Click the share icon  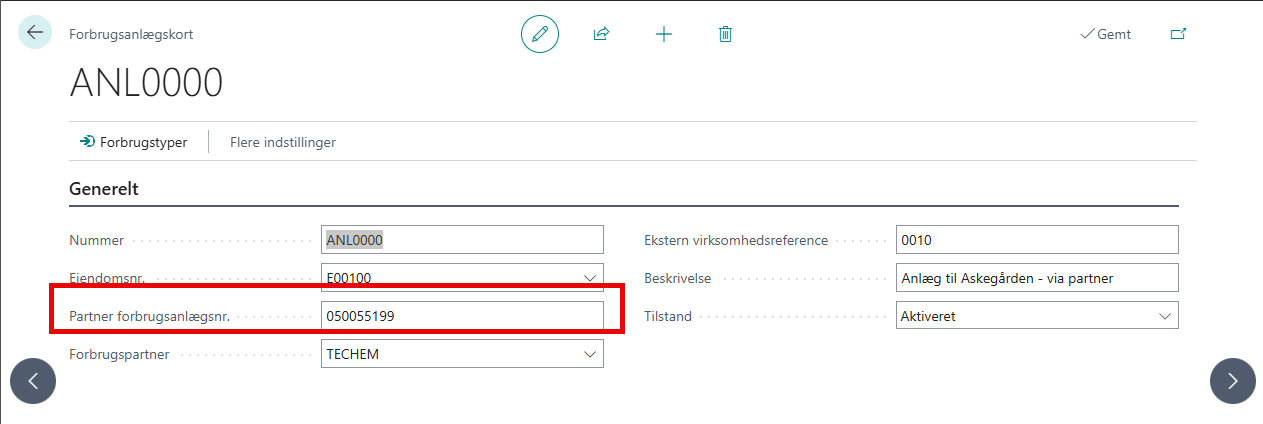pos(601,34)
